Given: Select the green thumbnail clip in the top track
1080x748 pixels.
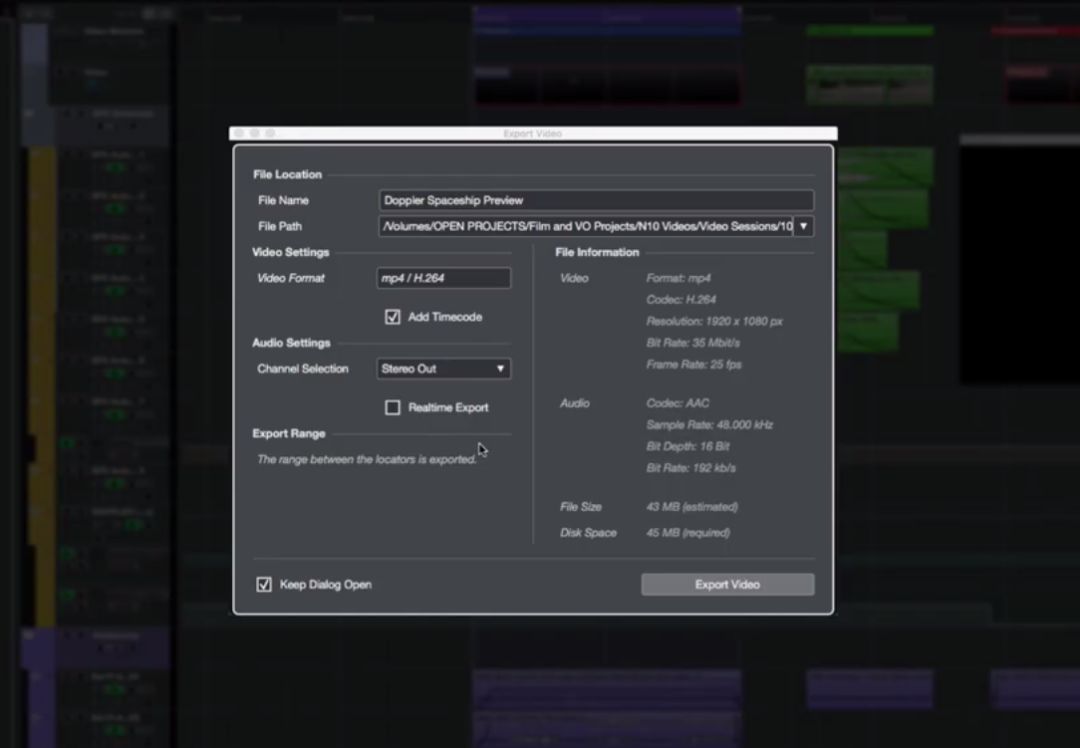Looking at the screenshot, I should pyautogui.click(x=869, y=86).
